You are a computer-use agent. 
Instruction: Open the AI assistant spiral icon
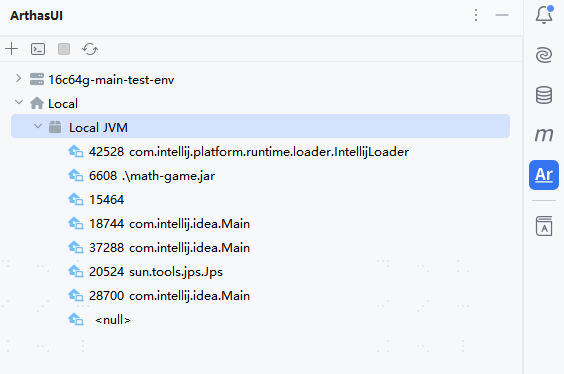tap(544, 55)
